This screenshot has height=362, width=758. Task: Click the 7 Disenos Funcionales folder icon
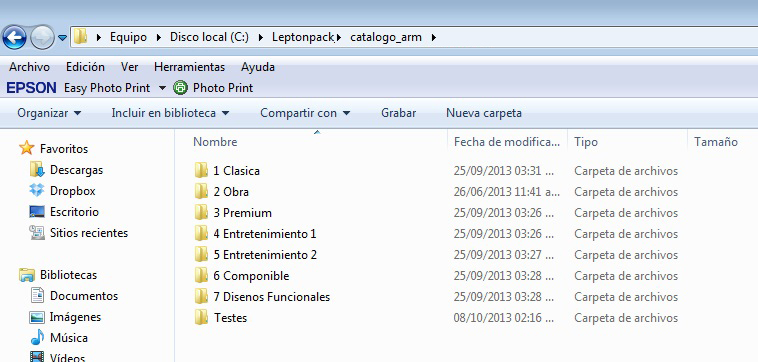201,296
